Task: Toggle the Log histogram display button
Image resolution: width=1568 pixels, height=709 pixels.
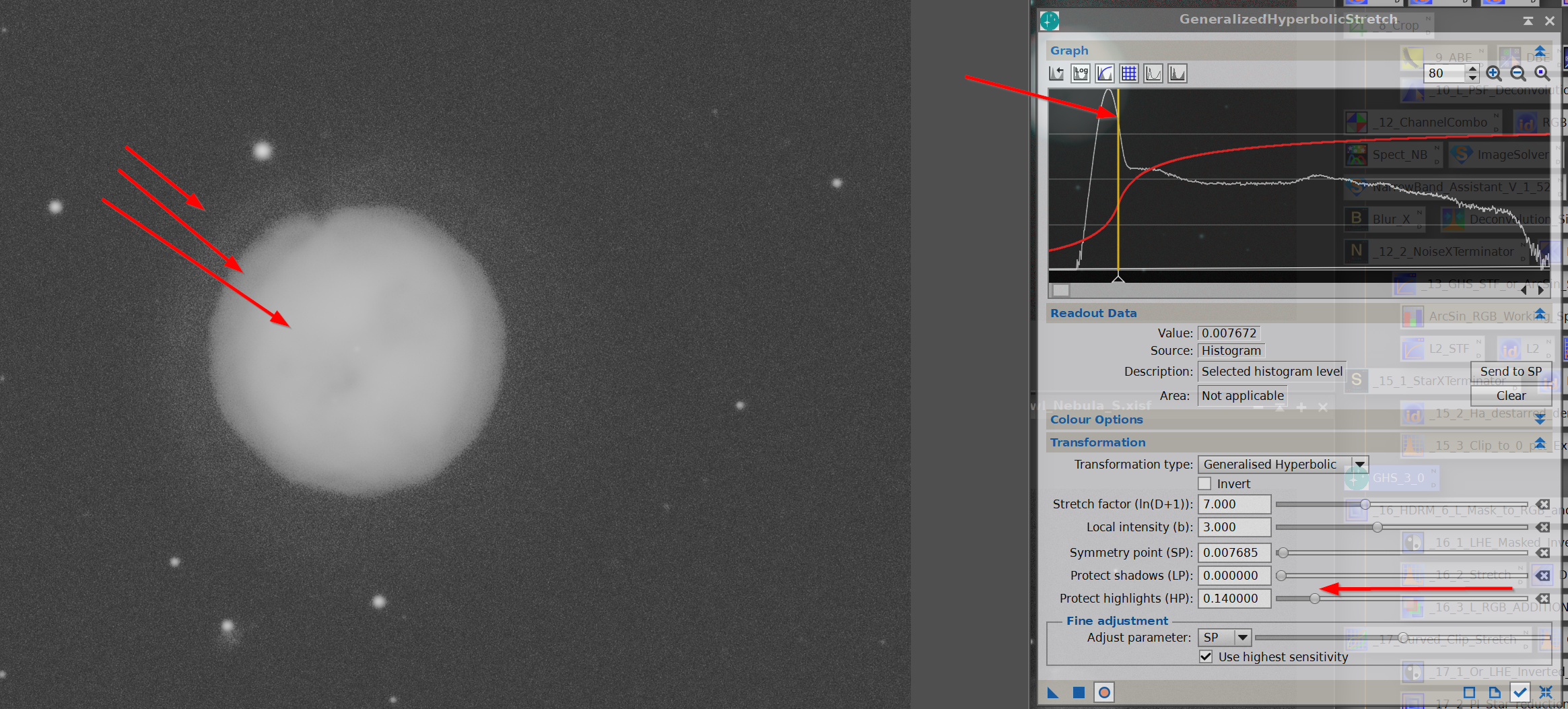Action: [1081, 73]
